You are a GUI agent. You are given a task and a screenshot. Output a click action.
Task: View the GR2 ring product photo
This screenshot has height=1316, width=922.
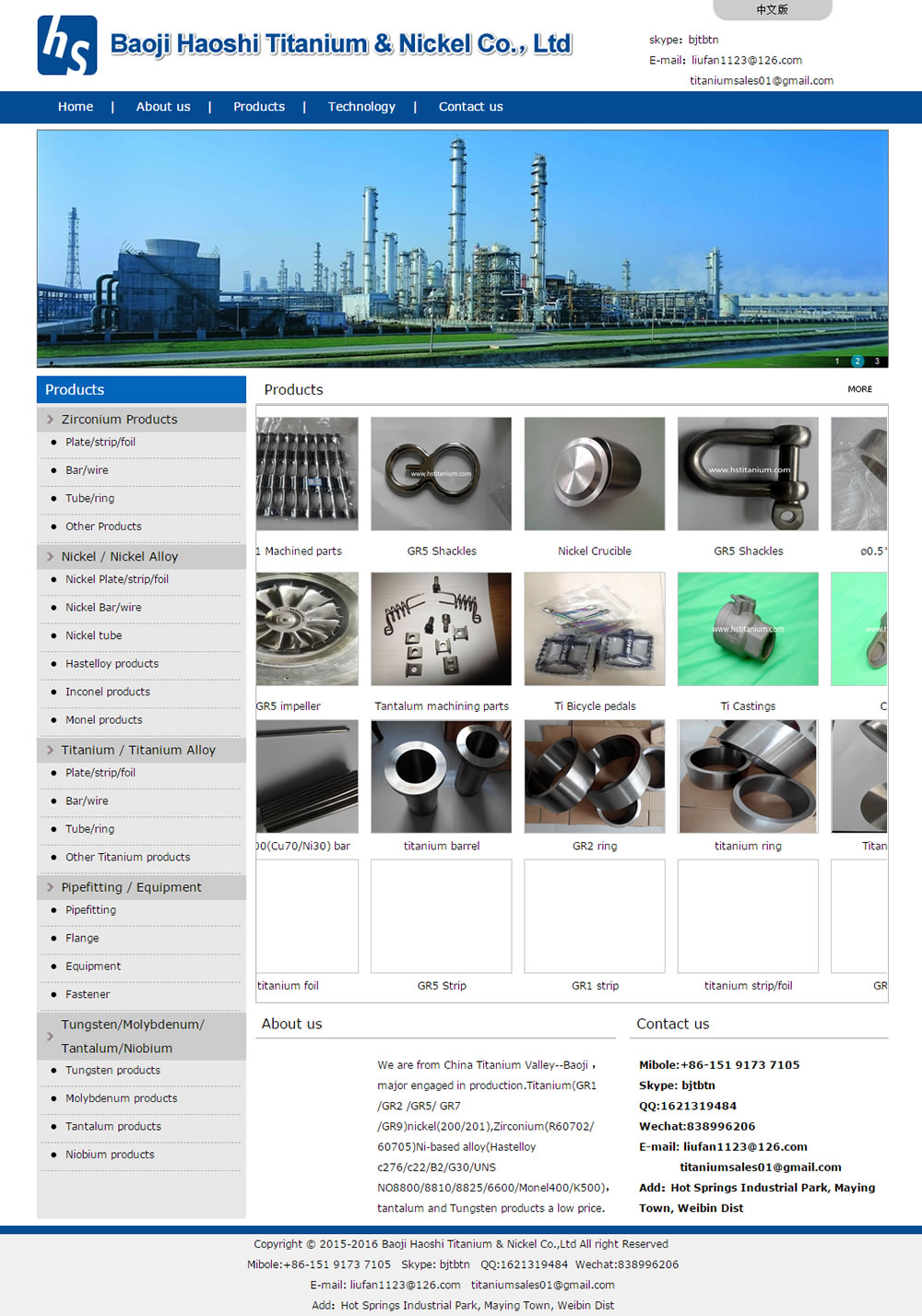(595, 777)
